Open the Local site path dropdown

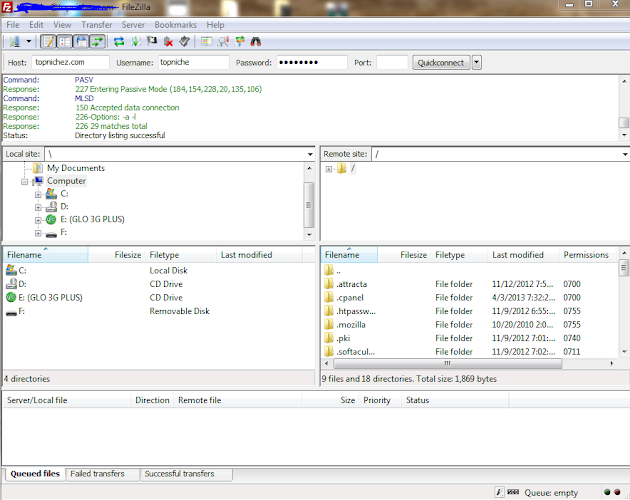pyautogui.click(x=310, y=154)
